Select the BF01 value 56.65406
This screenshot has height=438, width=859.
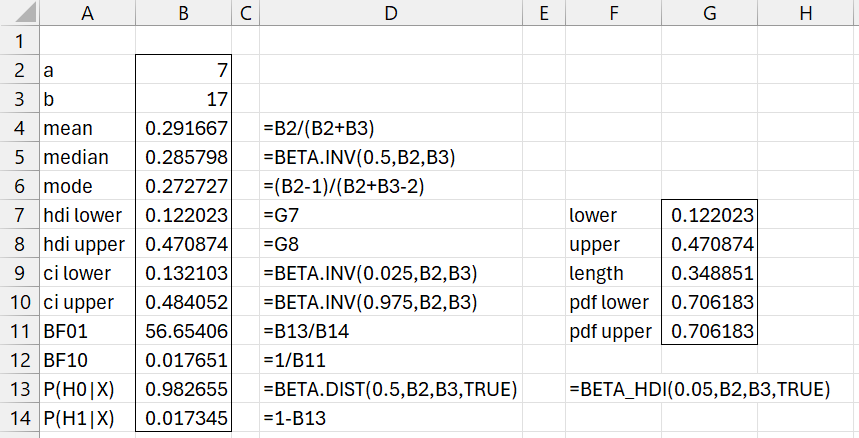pyautogui.click(x=184, y=331)
